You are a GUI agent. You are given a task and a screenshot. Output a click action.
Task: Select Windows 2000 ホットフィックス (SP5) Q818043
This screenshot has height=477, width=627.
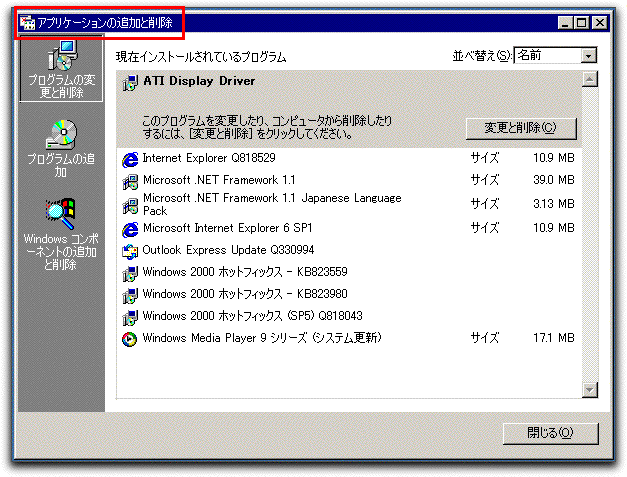point(349,317)
